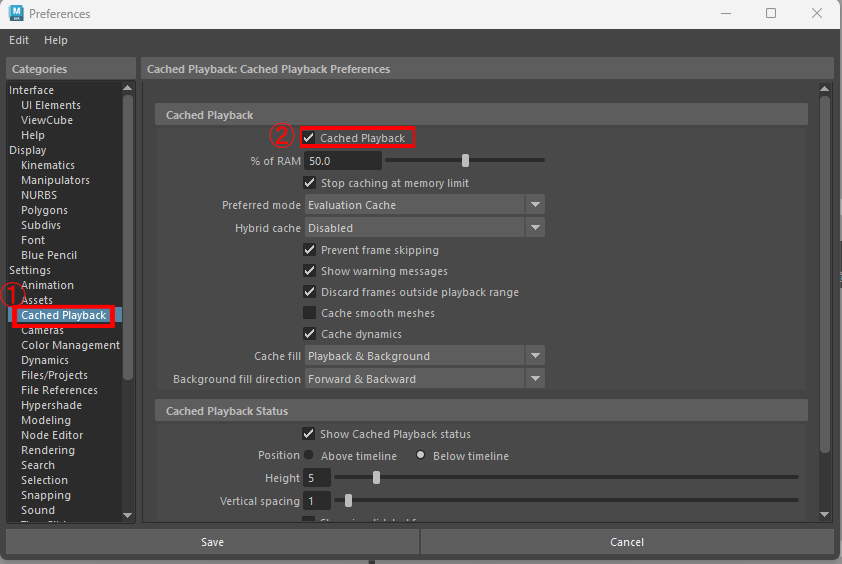
Task: Select the Animation category under Settings
Action: coord(47,285)
